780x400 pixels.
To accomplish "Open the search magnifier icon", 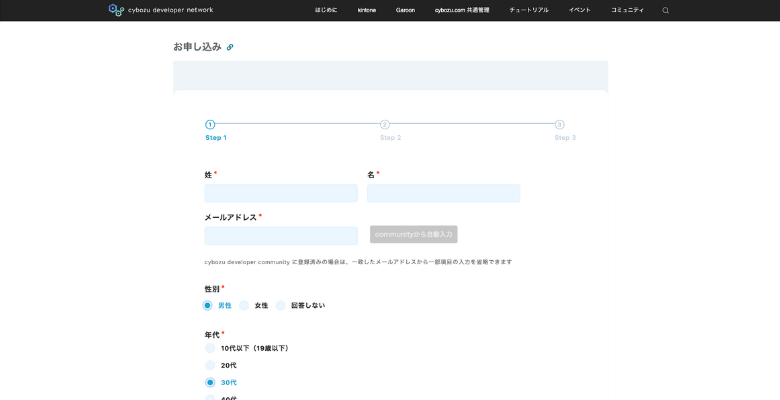I will 666,10.
